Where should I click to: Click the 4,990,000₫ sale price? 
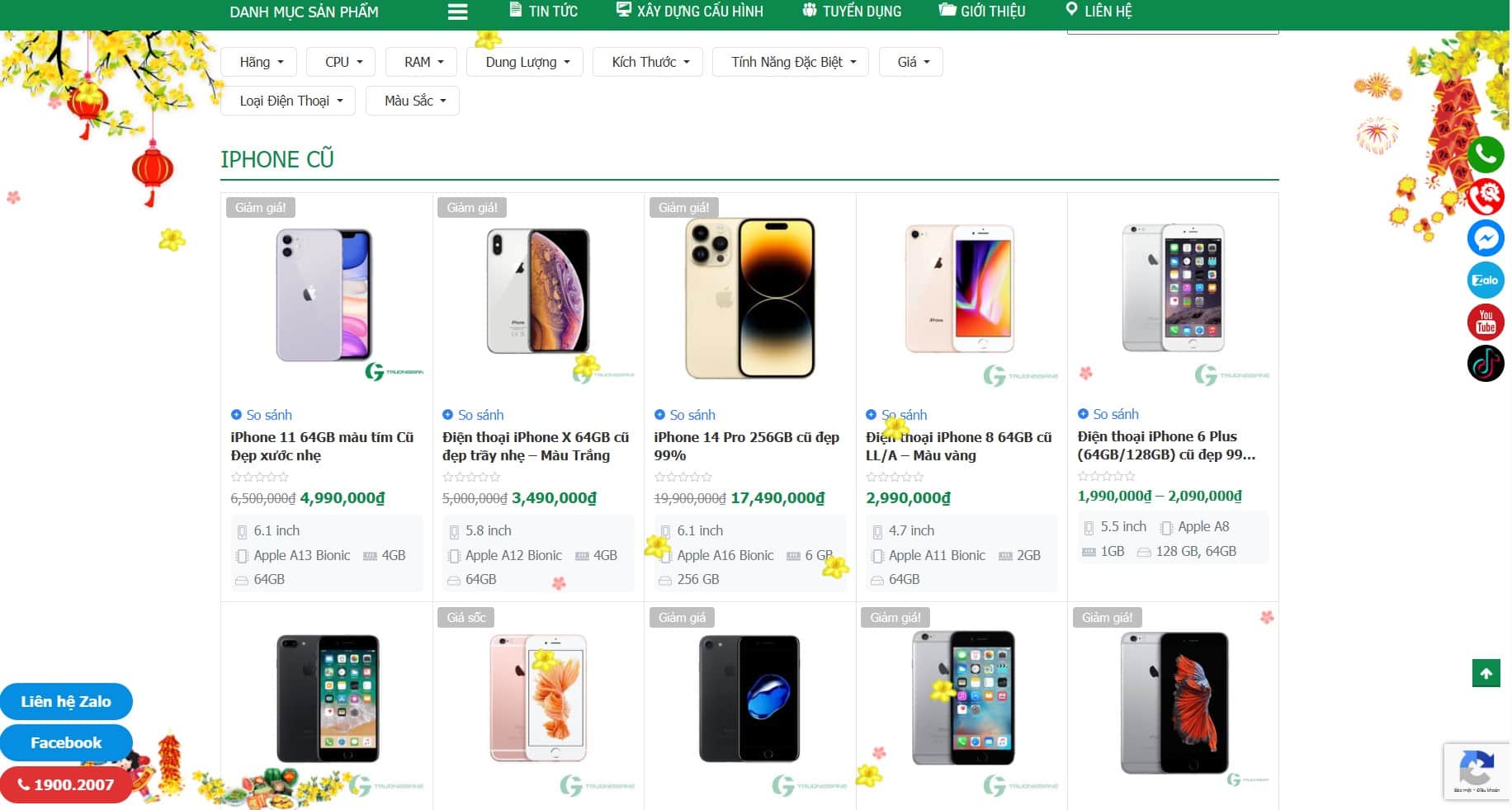pos(343,498)
